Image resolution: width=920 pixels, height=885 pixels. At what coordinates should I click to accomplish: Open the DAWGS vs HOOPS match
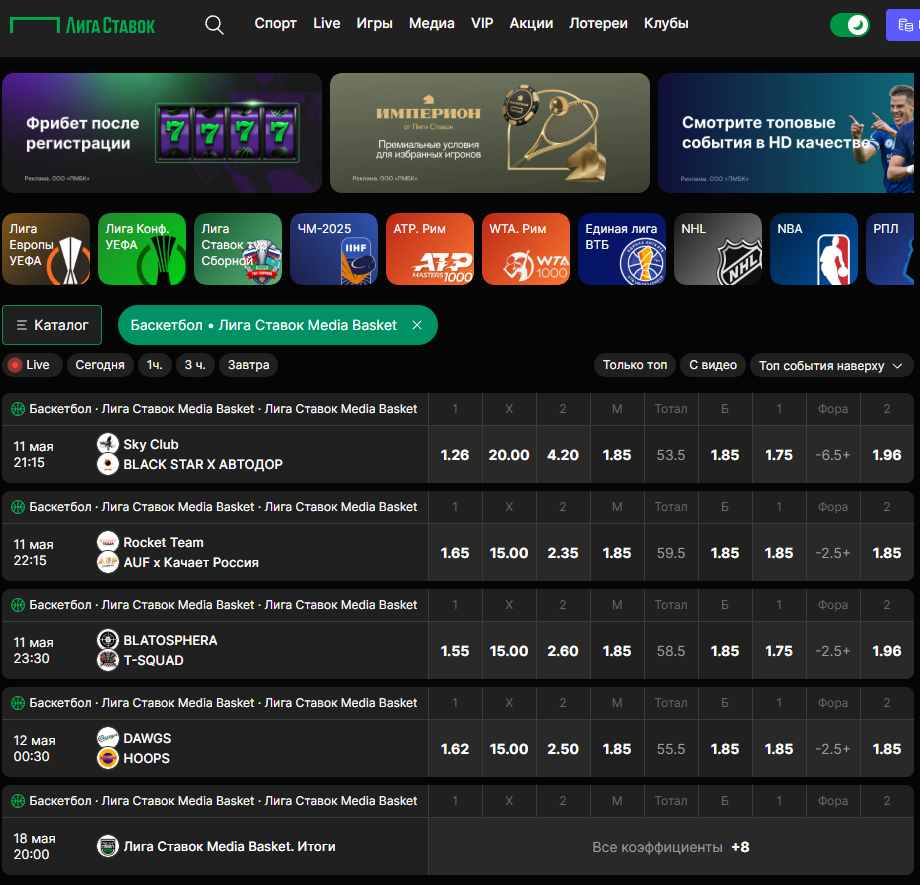tap(215, 748)
